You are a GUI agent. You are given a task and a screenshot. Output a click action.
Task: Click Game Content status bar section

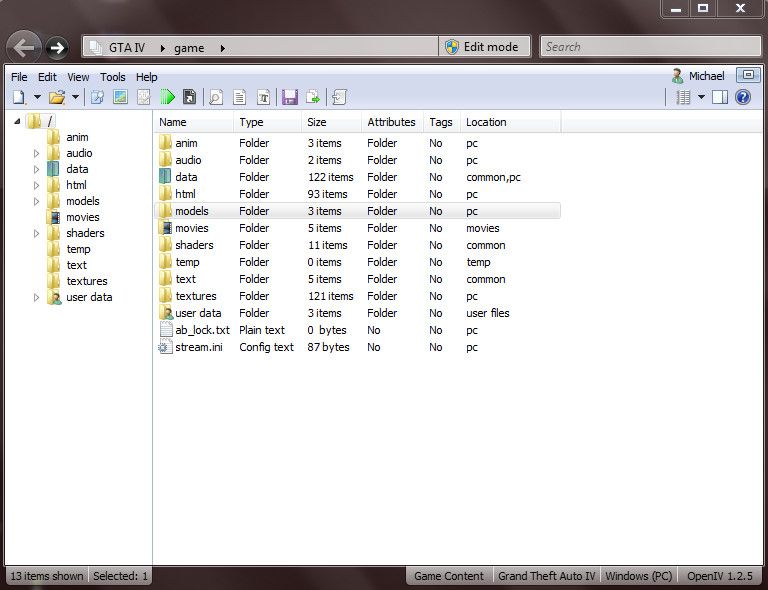coord(449,576)
